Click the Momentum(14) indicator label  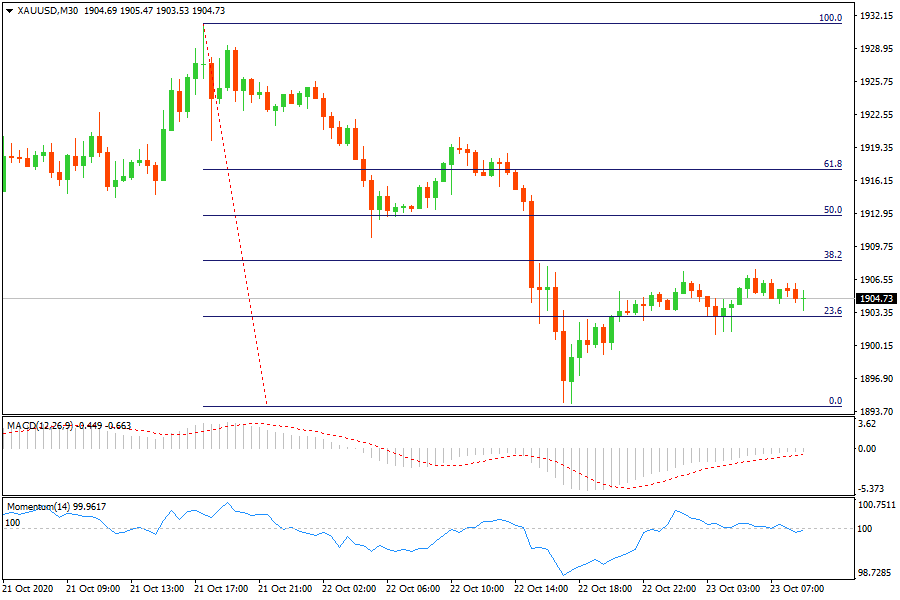pyautogui.click(x=40, y=507)
